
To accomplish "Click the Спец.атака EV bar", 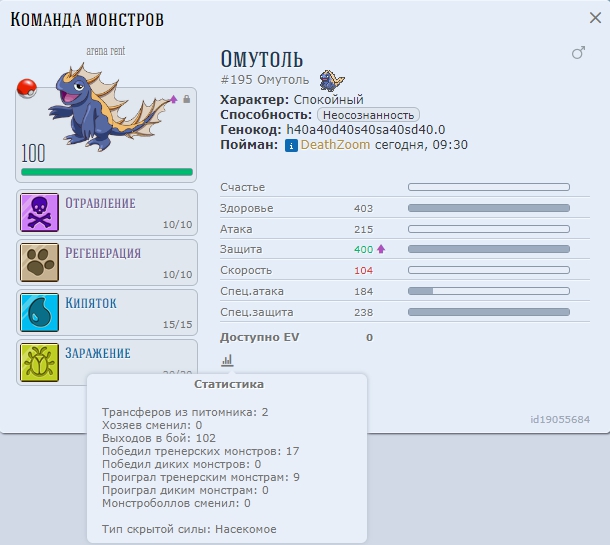I will pyautogui.click(x=489, y=291).
